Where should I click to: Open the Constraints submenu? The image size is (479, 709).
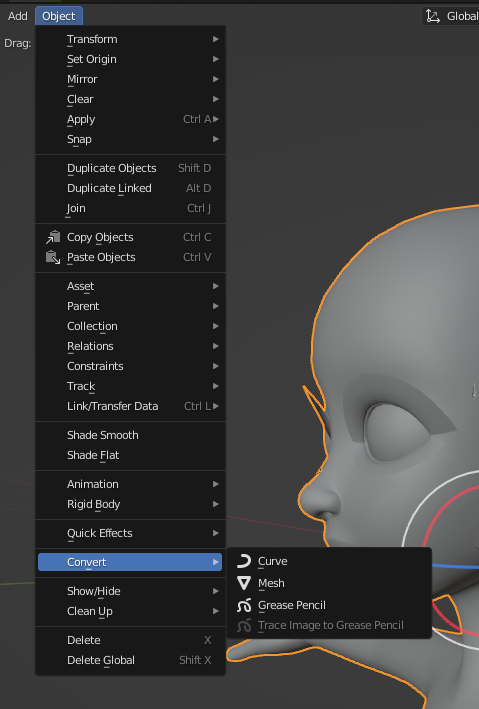pyautogui.click(x=130, y=366)
